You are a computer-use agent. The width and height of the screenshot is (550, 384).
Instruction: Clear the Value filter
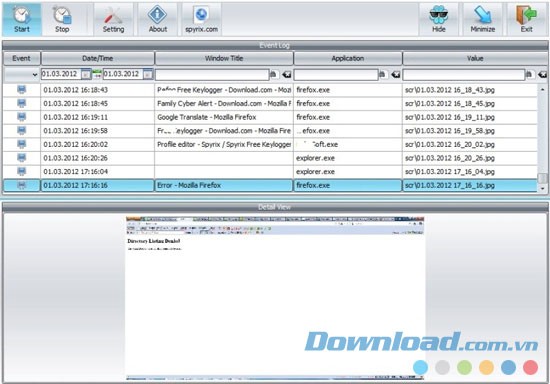(x=542, y=74)
